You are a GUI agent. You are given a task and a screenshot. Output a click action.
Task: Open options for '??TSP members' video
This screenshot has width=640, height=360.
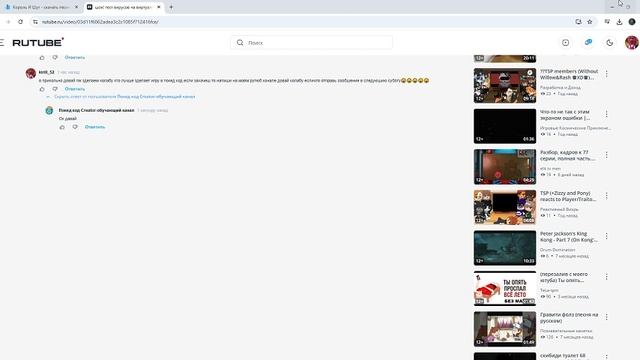pos(607,74)
